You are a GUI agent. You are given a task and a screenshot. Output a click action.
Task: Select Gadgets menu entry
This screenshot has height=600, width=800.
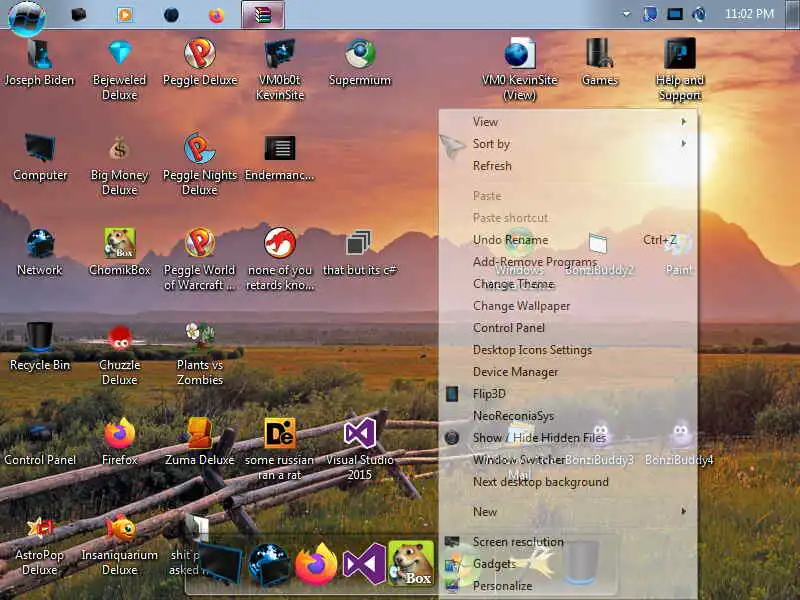(568, 564)
